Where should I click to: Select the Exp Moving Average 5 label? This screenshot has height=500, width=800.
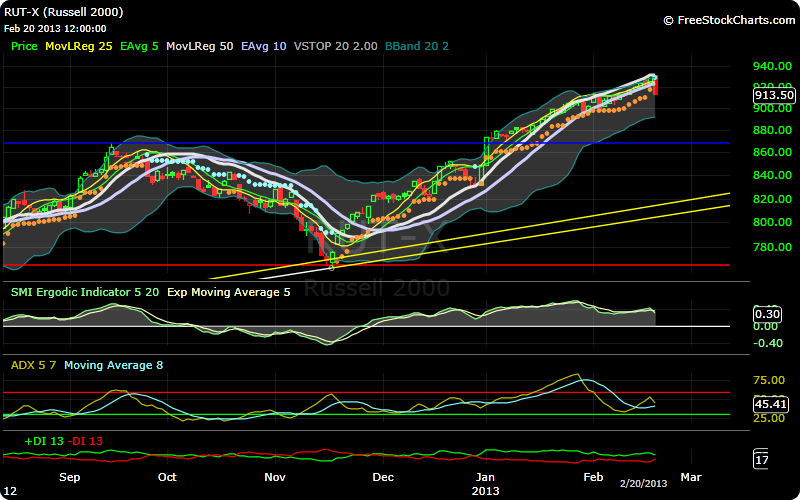[x=229, y=292]
